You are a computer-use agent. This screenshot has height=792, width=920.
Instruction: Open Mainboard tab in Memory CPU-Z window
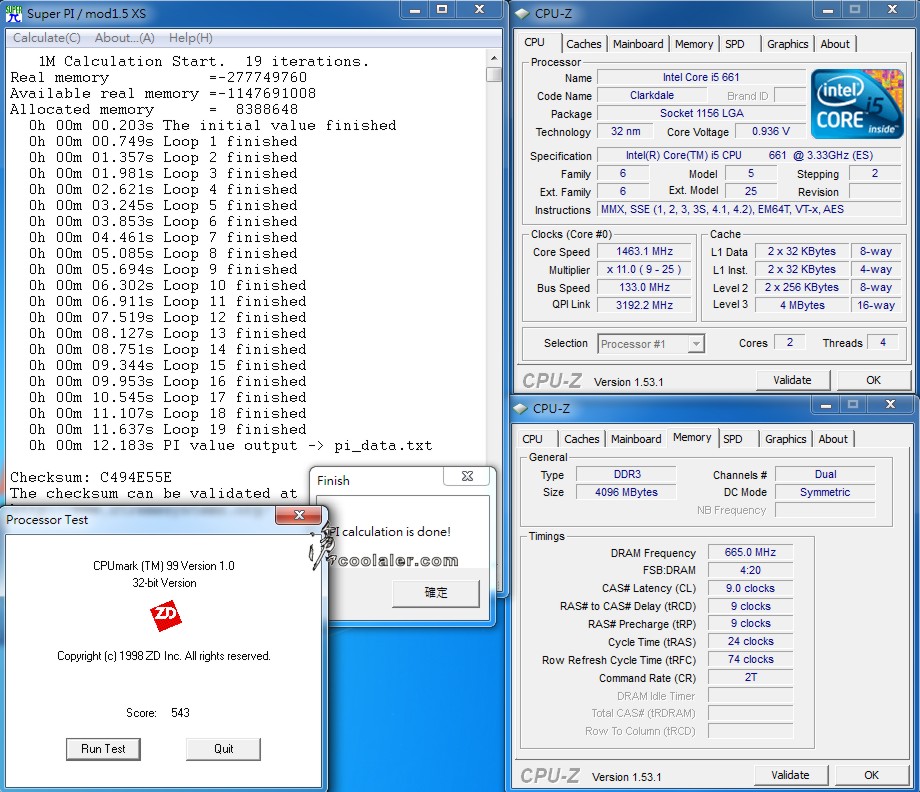coord(636,439)
